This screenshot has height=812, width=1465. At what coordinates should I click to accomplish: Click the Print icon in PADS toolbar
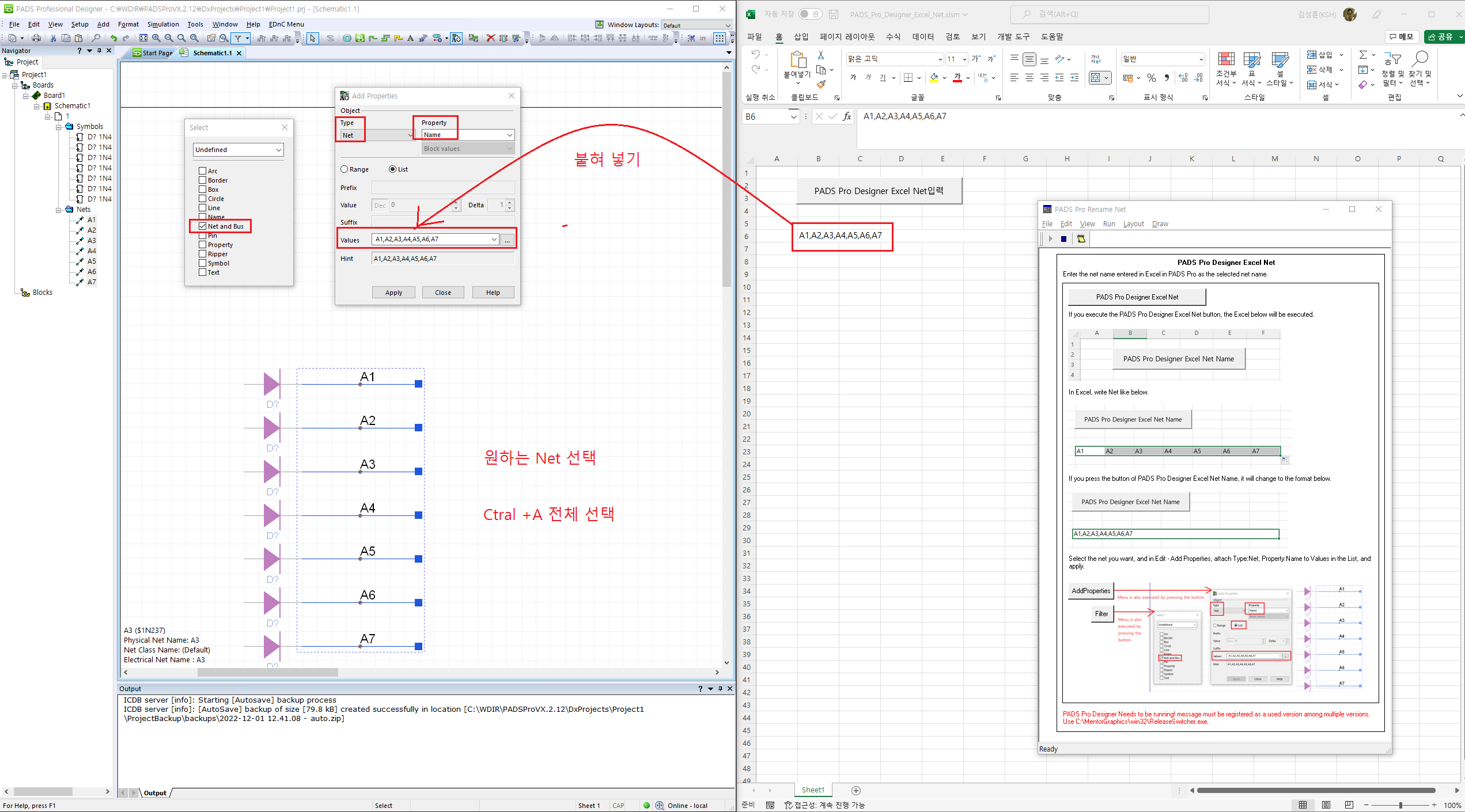coord(36,38)
